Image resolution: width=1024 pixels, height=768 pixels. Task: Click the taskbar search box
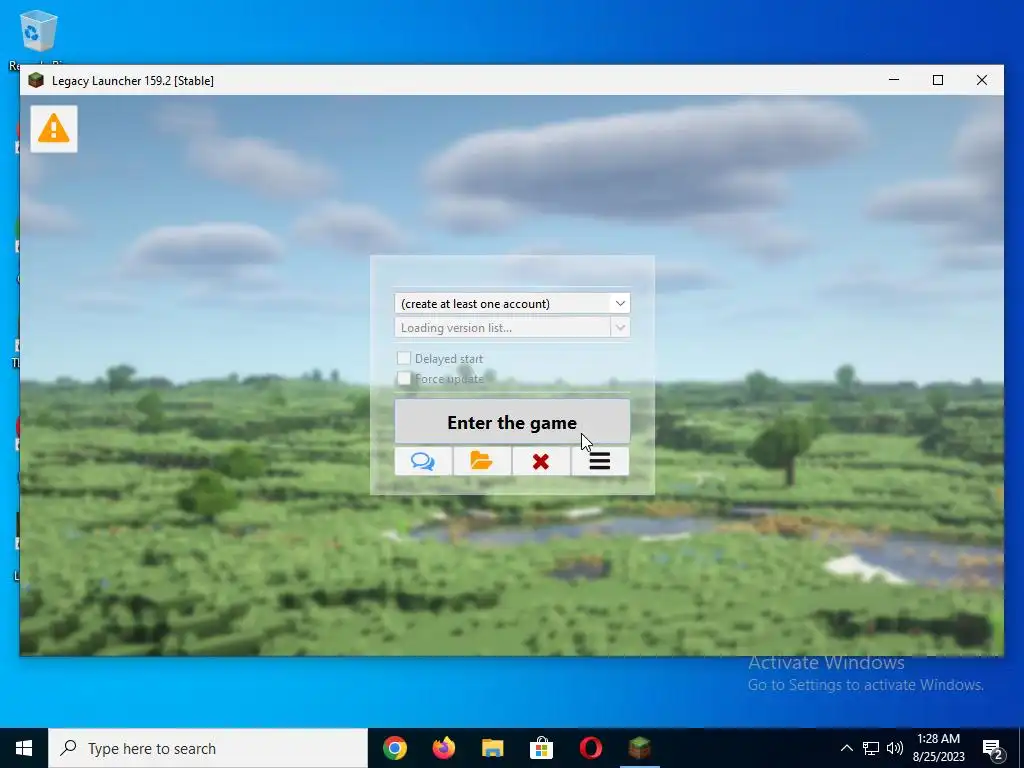[x=208, y=748]
